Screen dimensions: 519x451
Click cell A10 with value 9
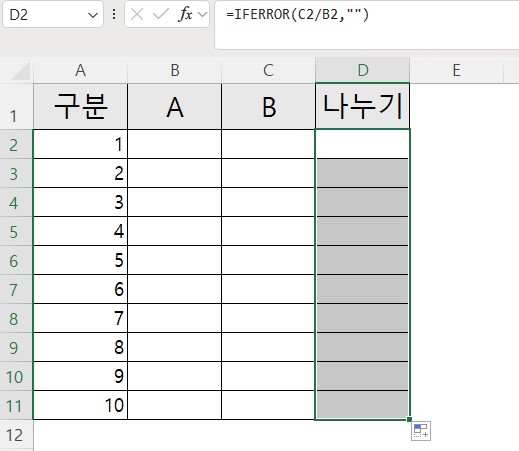[x=80, y=376]
